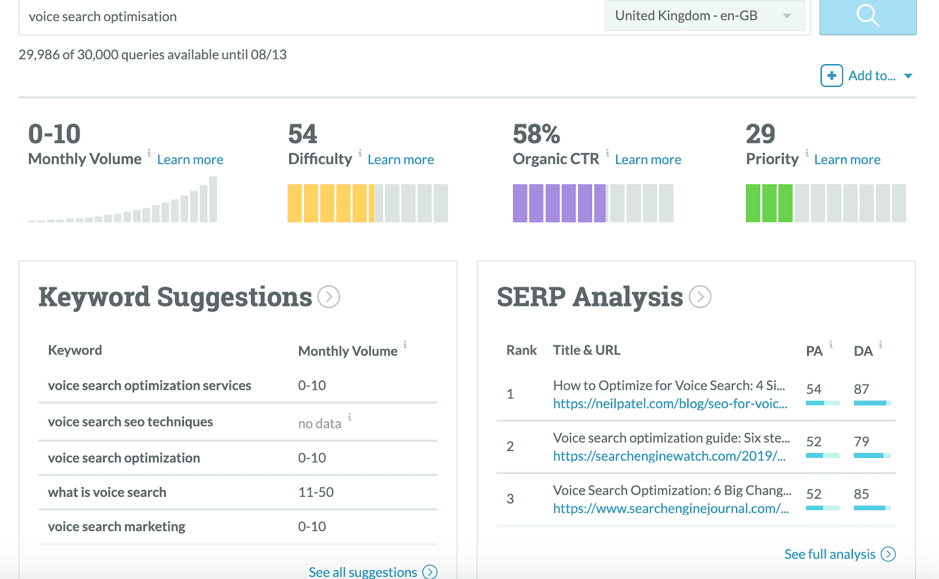The width and height of the screenshot is (939, 579).
Task: Open the United Kingdom locale dropdown
Action: [703, 15]
